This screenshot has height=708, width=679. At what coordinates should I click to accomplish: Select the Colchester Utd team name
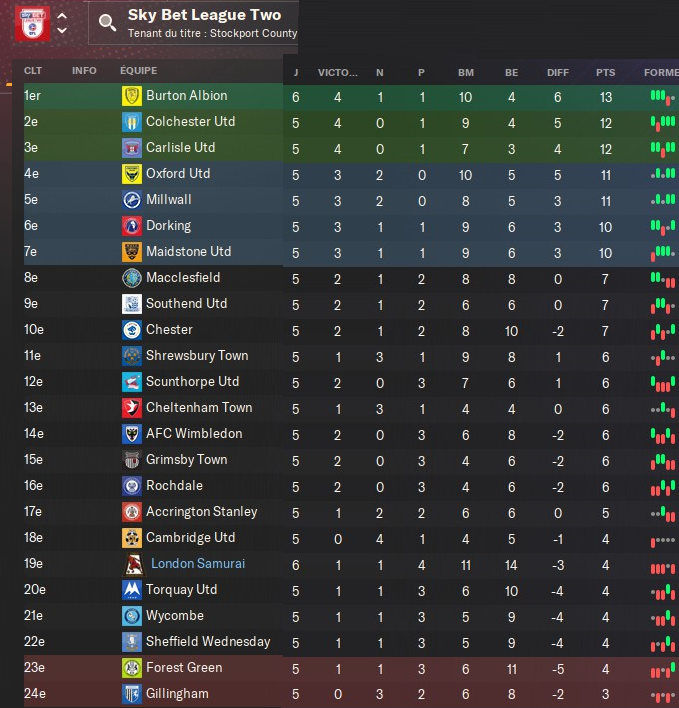(x=190, y=122)
